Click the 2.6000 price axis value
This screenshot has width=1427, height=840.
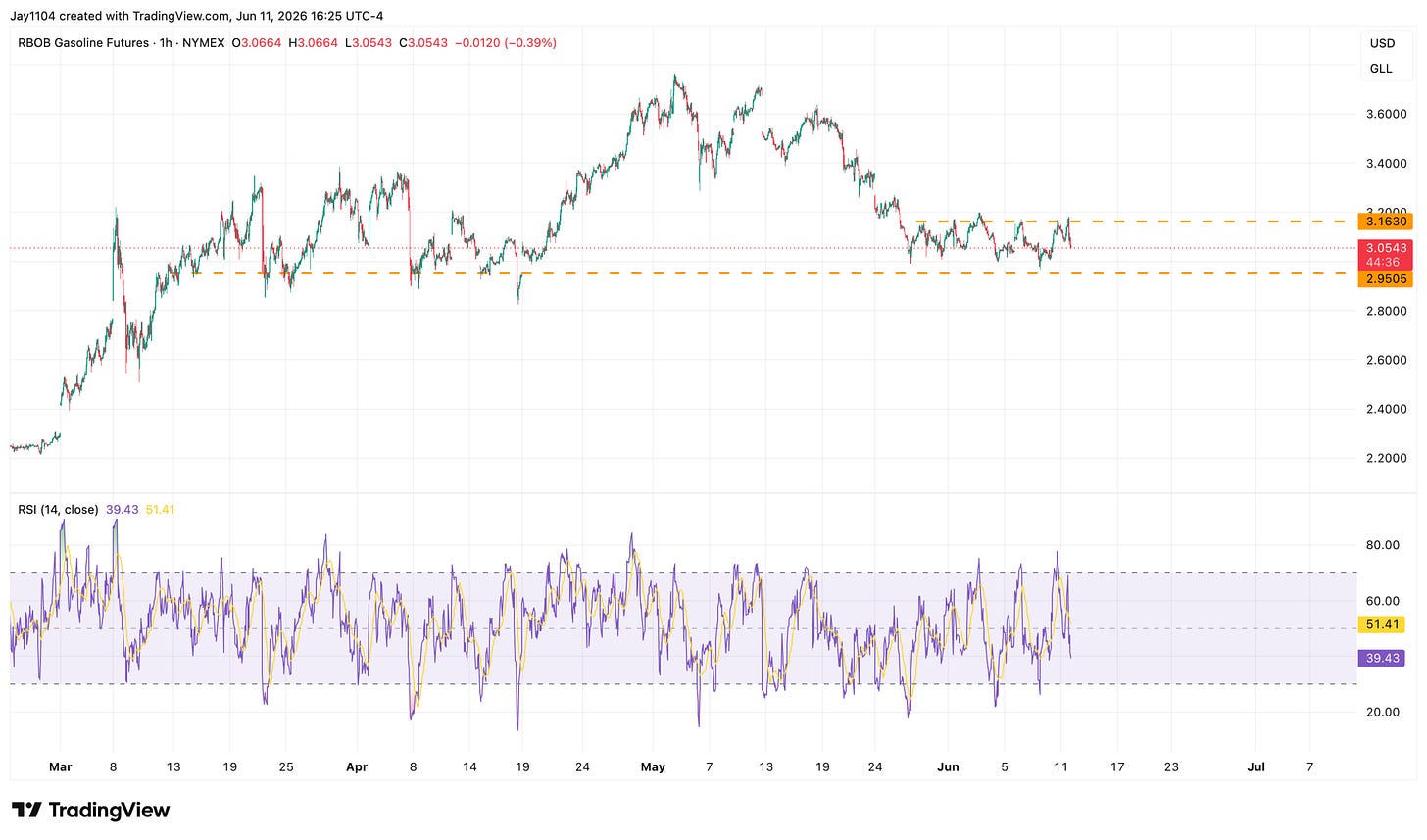[x=1388, y=360]
